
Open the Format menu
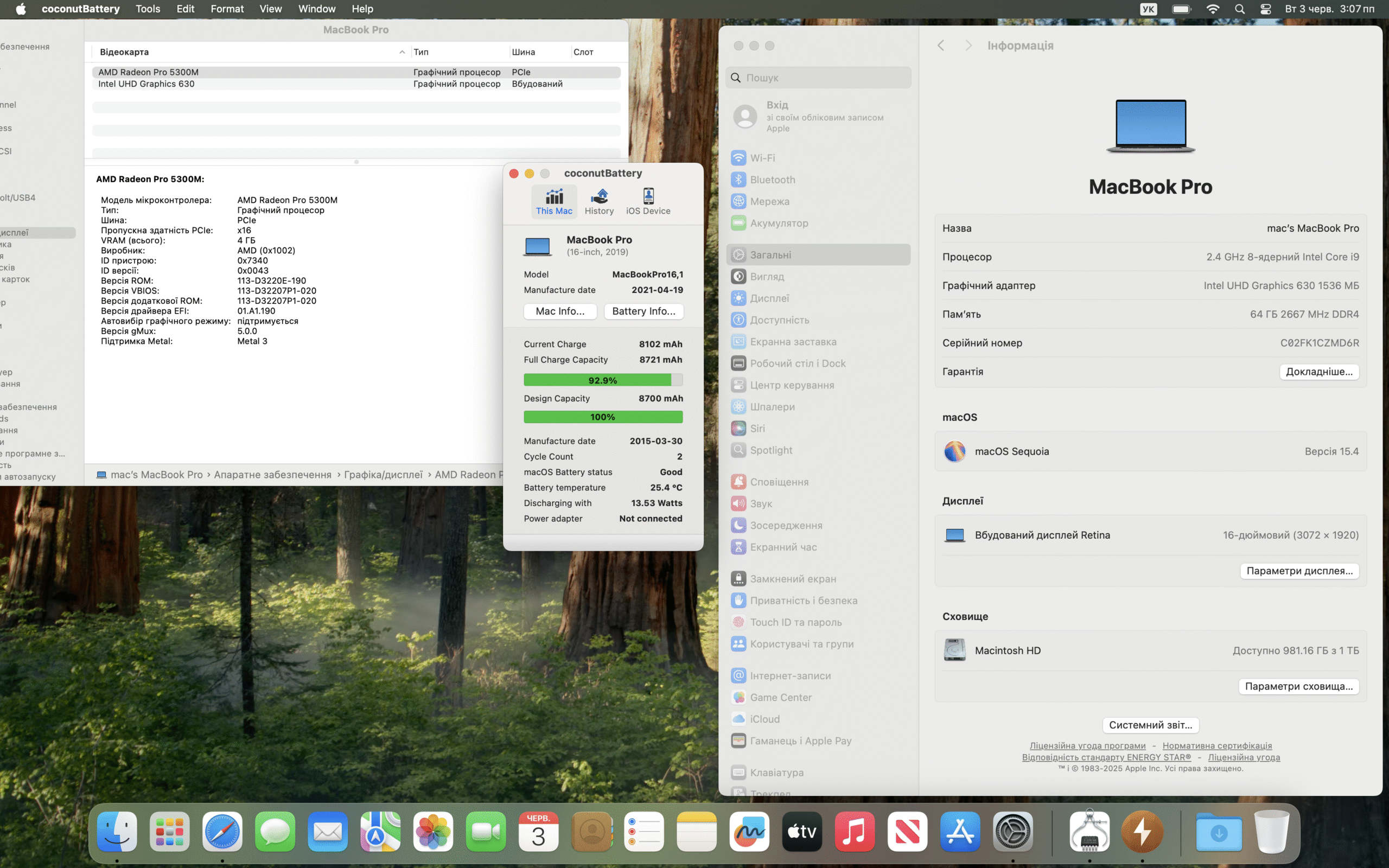[x=227, y=9]
